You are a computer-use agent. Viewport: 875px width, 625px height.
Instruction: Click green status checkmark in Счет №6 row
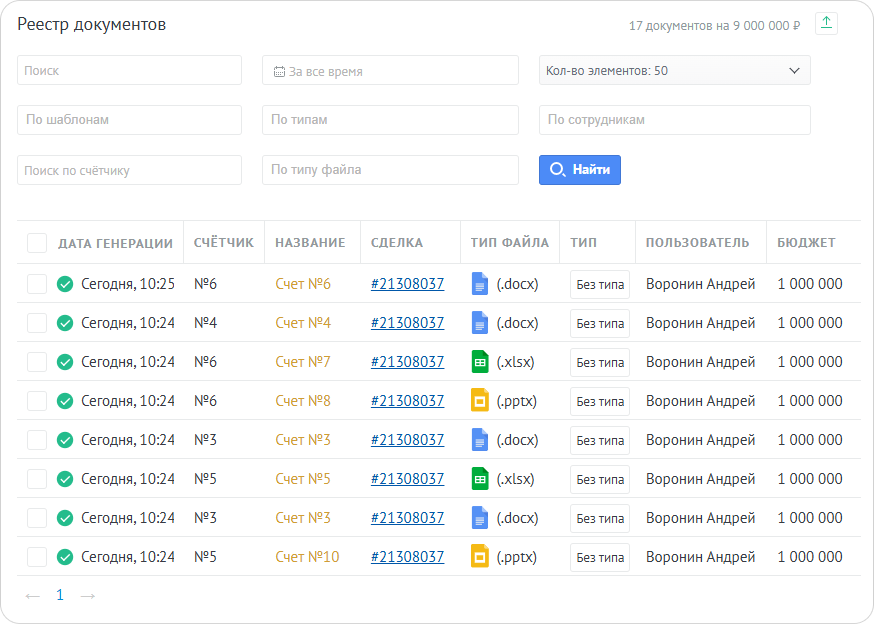(65, 284)
